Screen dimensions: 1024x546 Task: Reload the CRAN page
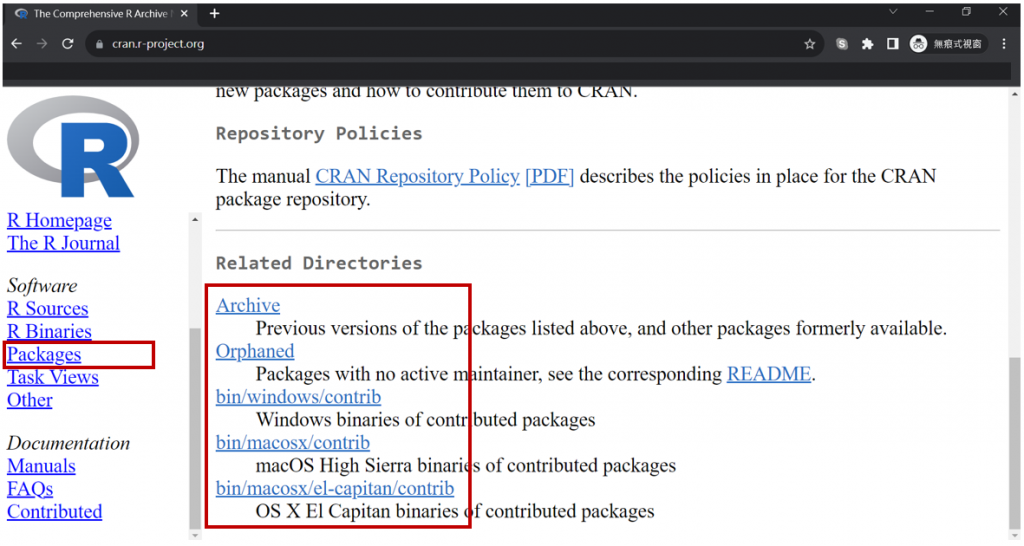tap(68, 44)
